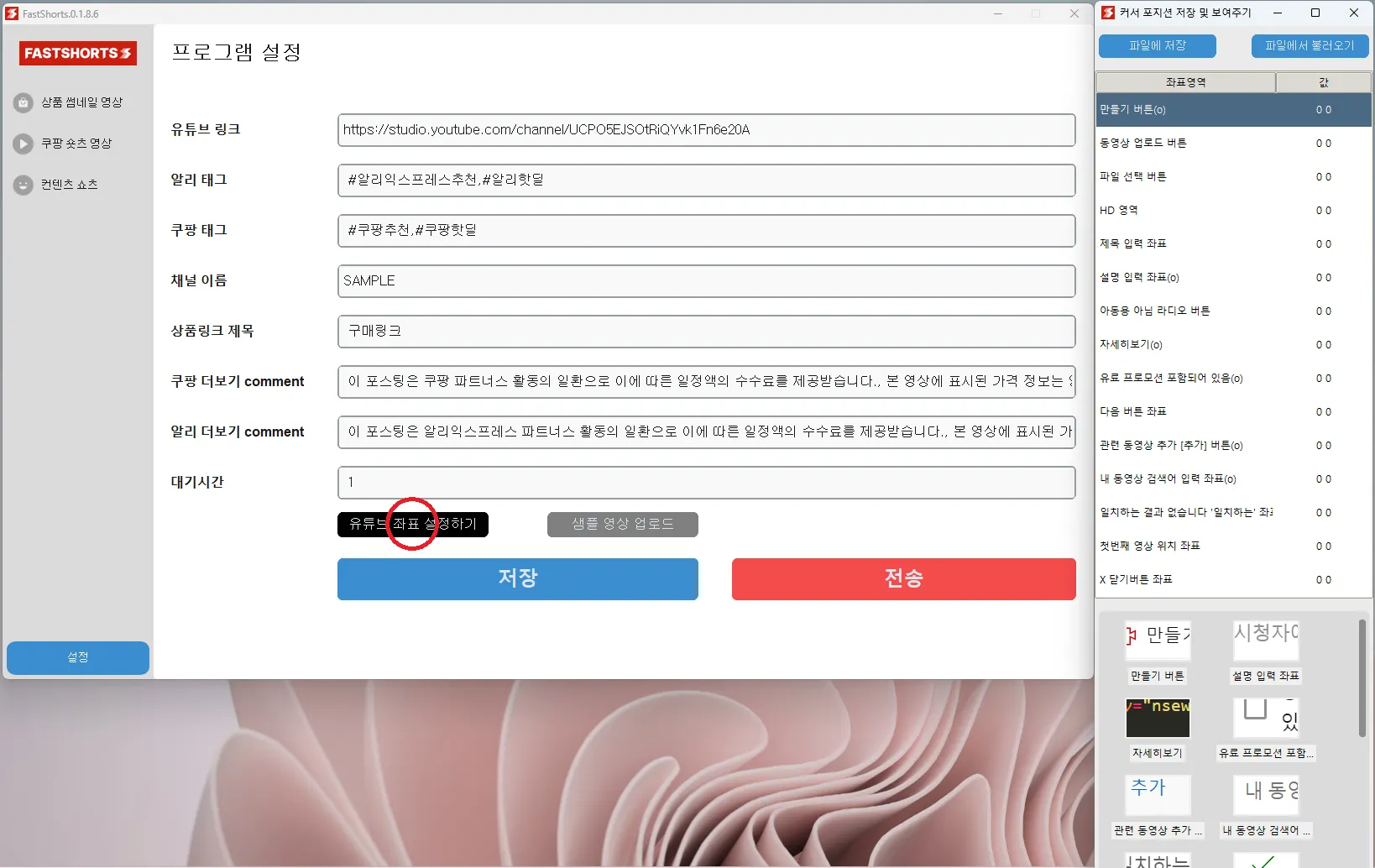Minimize the FastShorts main window
Screen dimensions: 1375x868
(998, 13)
